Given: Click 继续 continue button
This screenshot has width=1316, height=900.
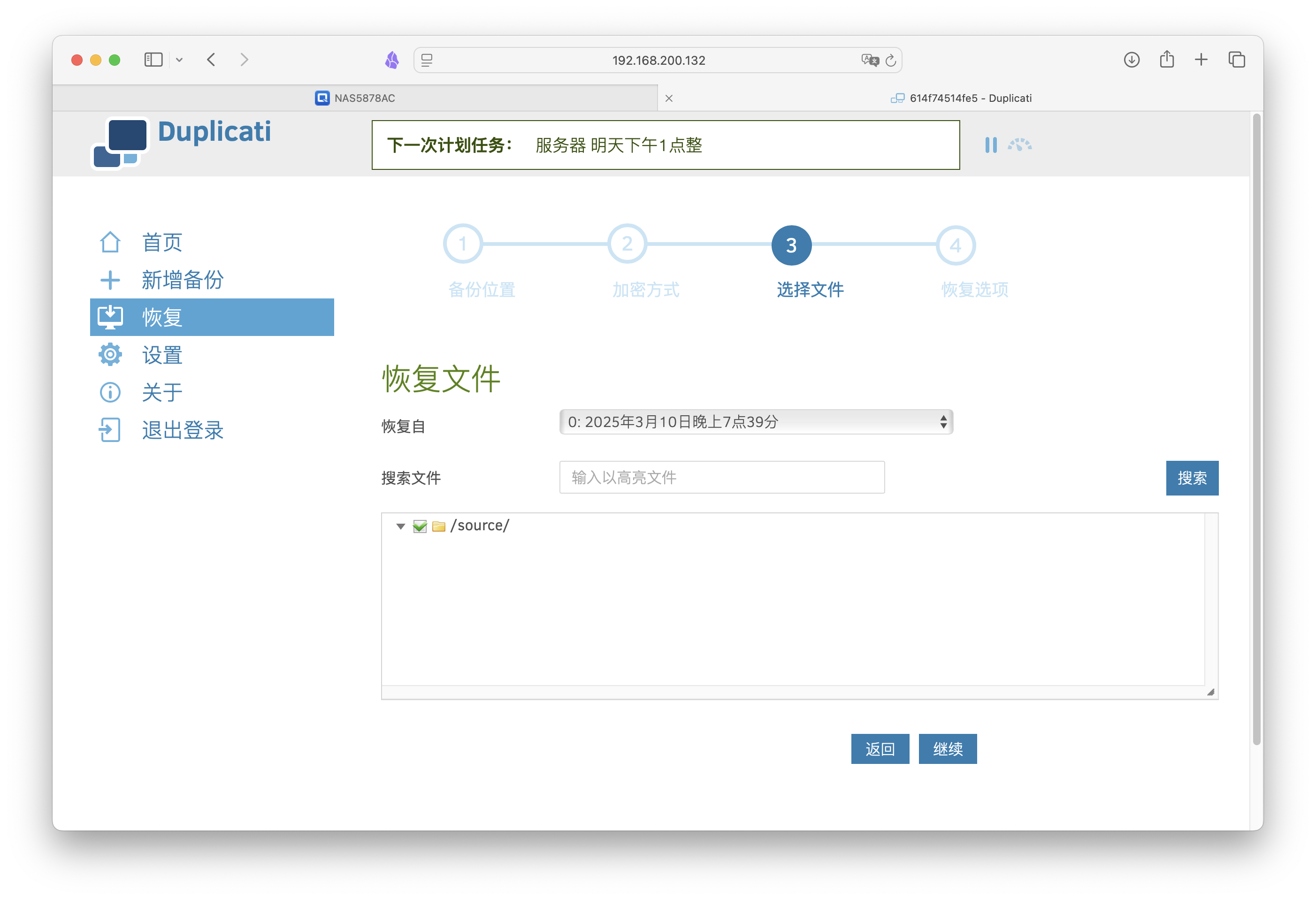Looking at the screenshot, I should 948,749.
